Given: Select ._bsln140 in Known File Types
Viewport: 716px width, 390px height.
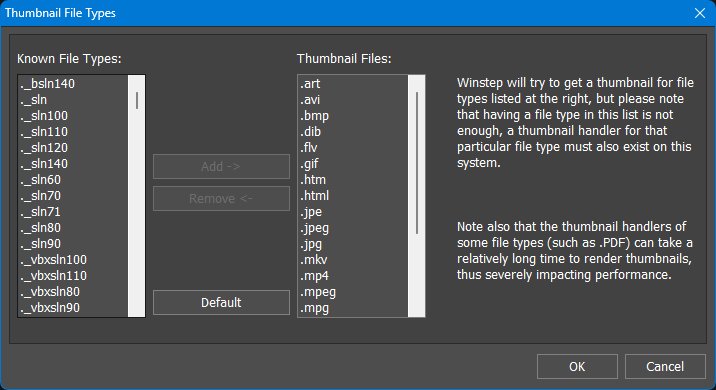Looking at the screenshot, I should pyautogui.click(x=73, y=84).
